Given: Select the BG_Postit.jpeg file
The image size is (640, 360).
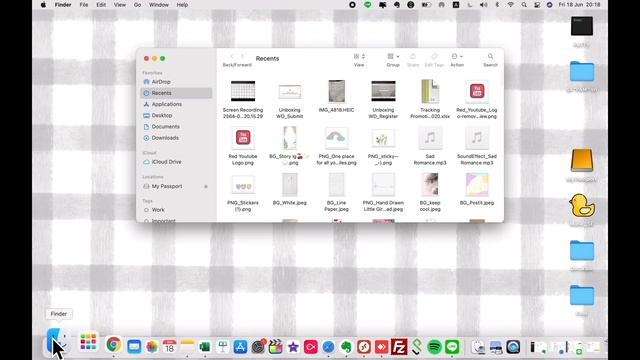Looking at the screenshot, I should tap(477, 189).
